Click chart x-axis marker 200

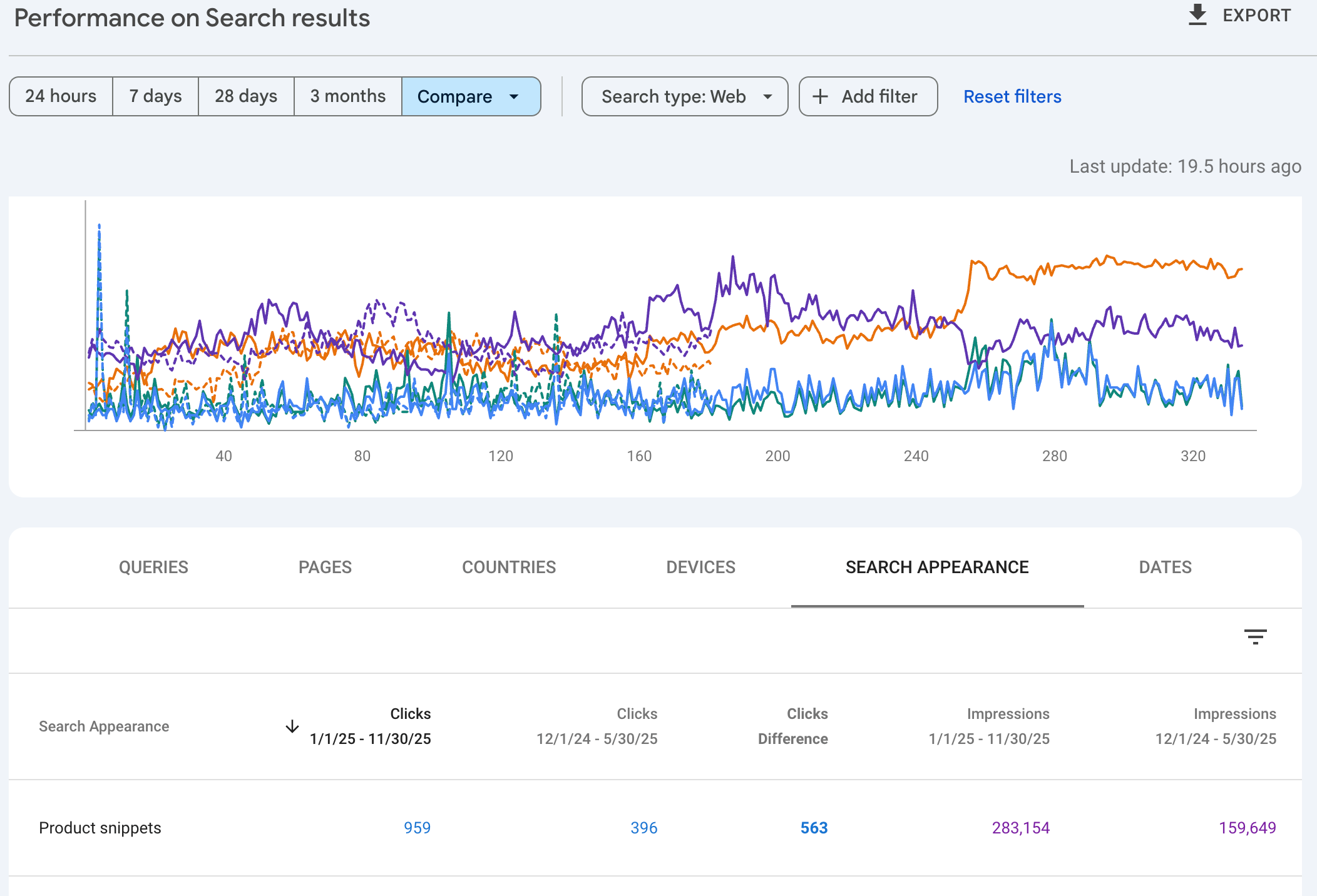click(x=777, y=456)
